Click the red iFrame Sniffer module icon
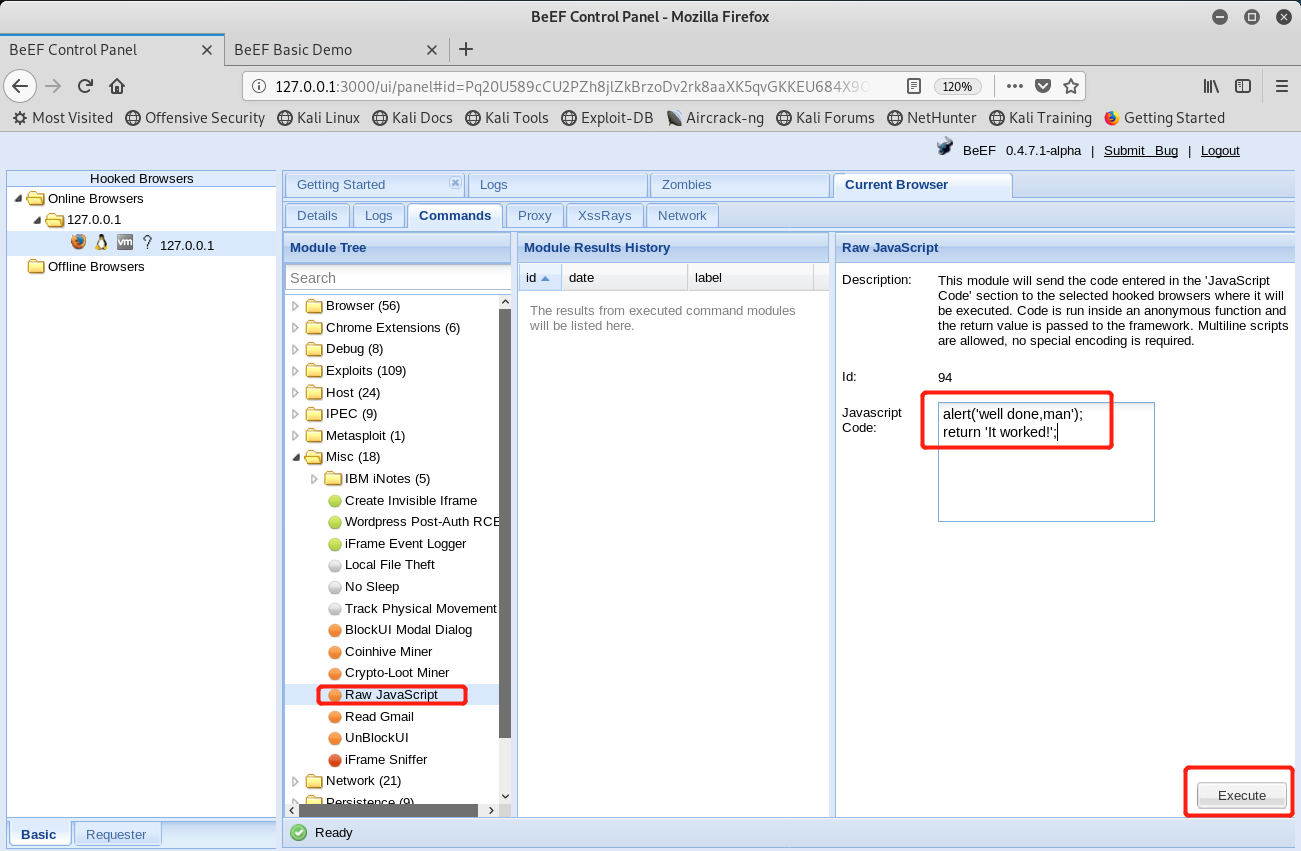Image resolution: width=1301 pixels, height=851 pixels. click(x=335, y=760)
